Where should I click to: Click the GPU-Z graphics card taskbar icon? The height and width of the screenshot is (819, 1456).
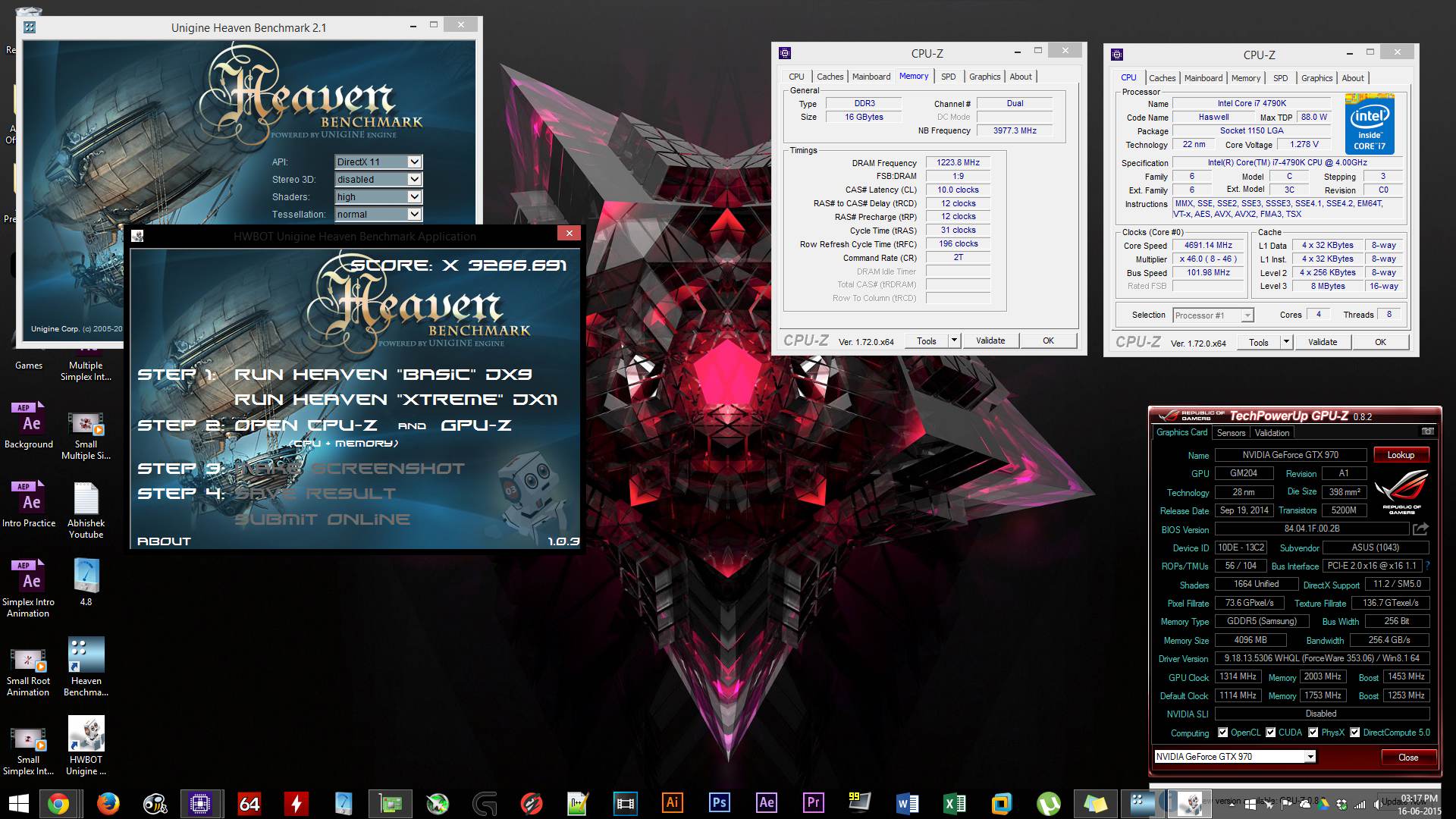390,803
